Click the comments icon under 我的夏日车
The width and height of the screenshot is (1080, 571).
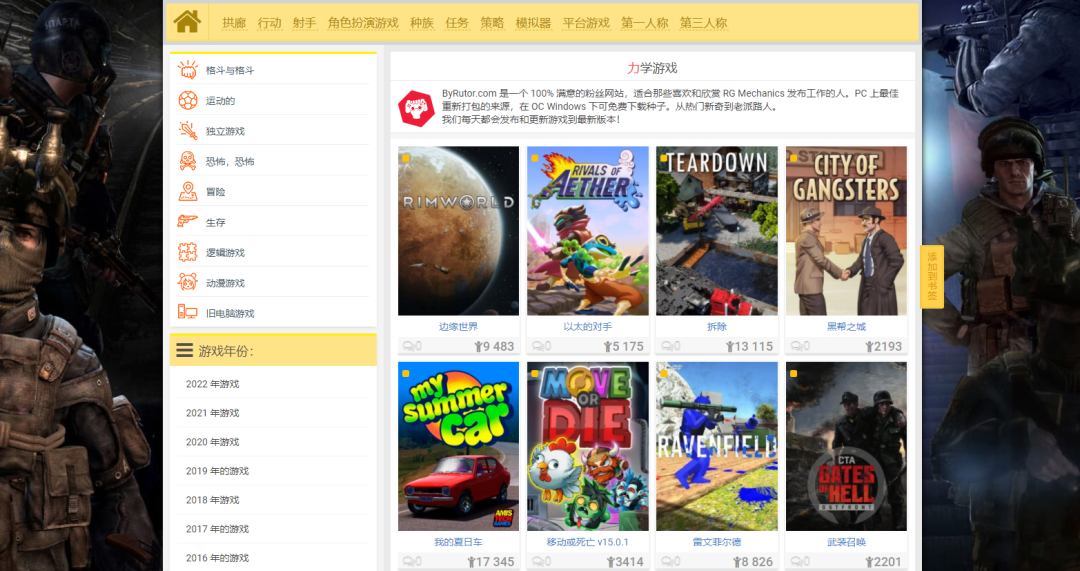coord(409,561)
